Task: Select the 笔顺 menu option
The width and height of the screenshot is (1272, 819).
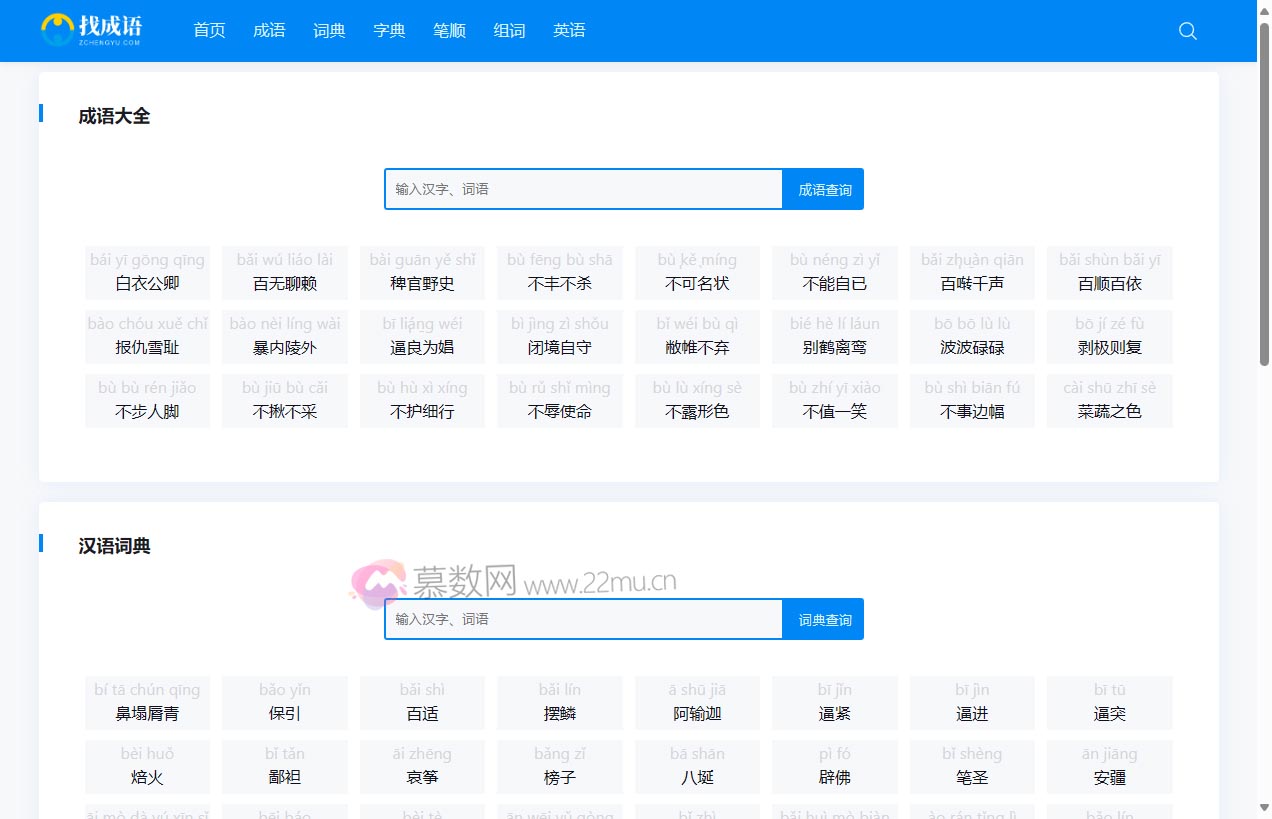Action: point(449,30)
